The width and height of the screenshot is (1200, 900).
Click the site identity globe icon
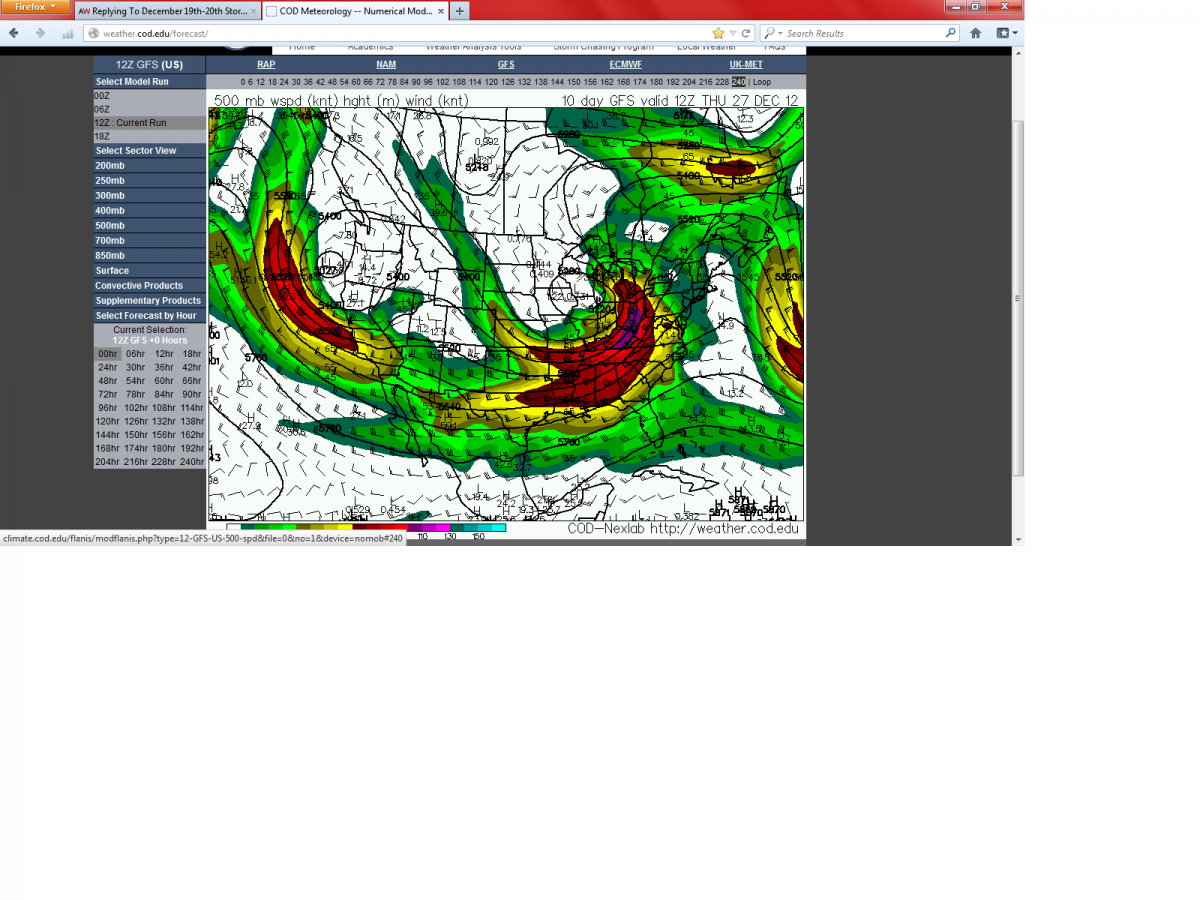click(93, 33)
